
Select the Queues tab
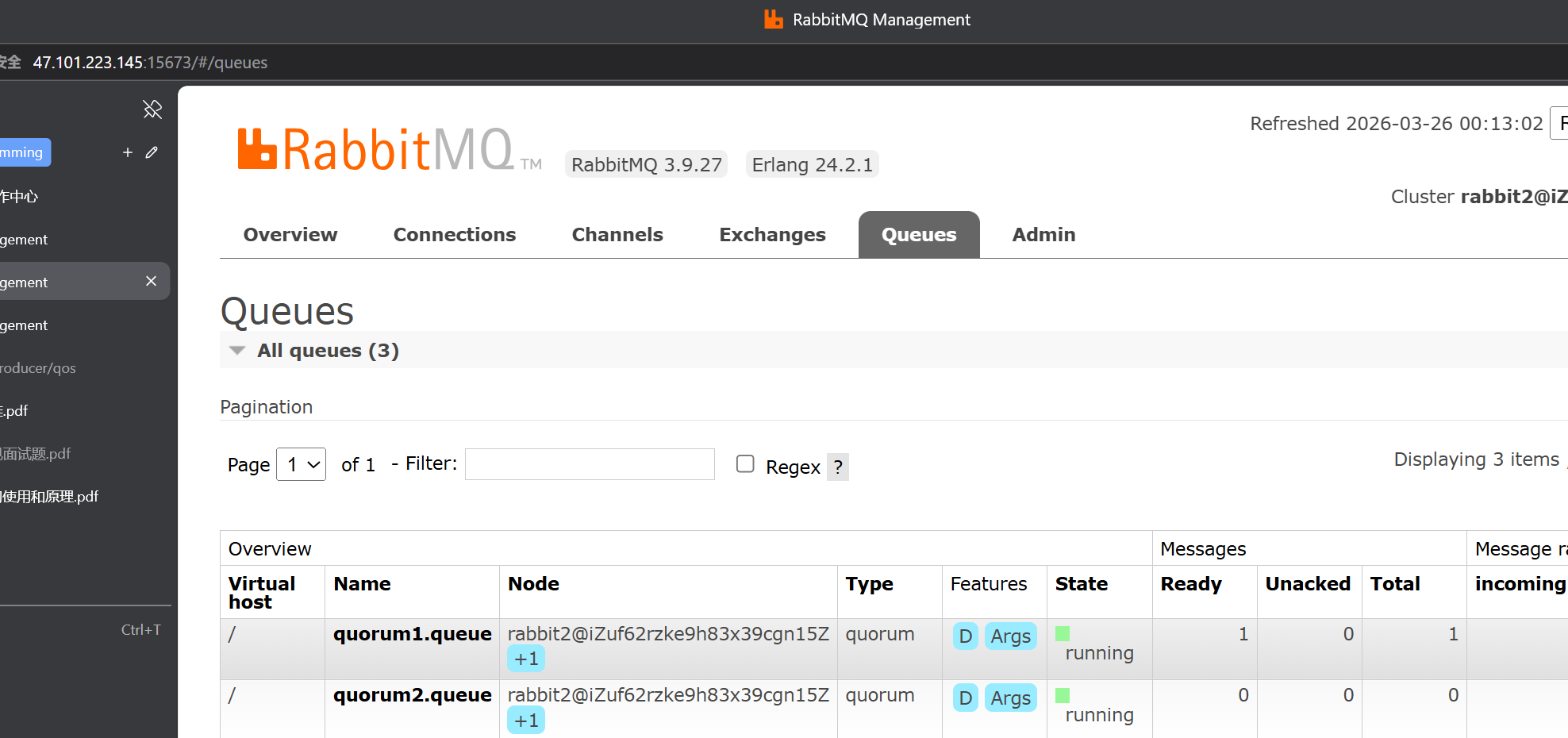click(x=919, y=235)
